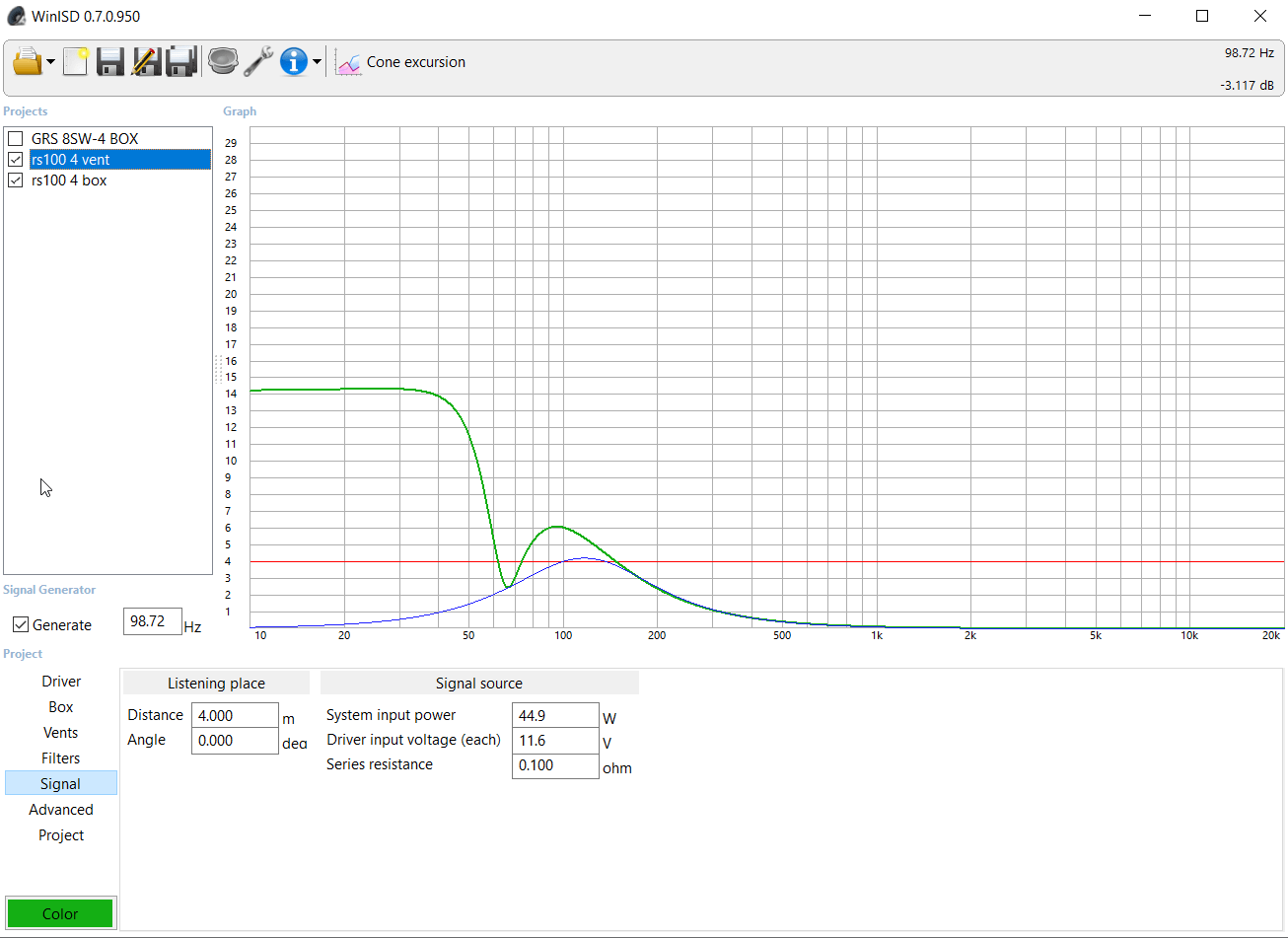Click the Cone excursion graph-type icon
Screen dimensions: 1288x938
click(349, 62)
